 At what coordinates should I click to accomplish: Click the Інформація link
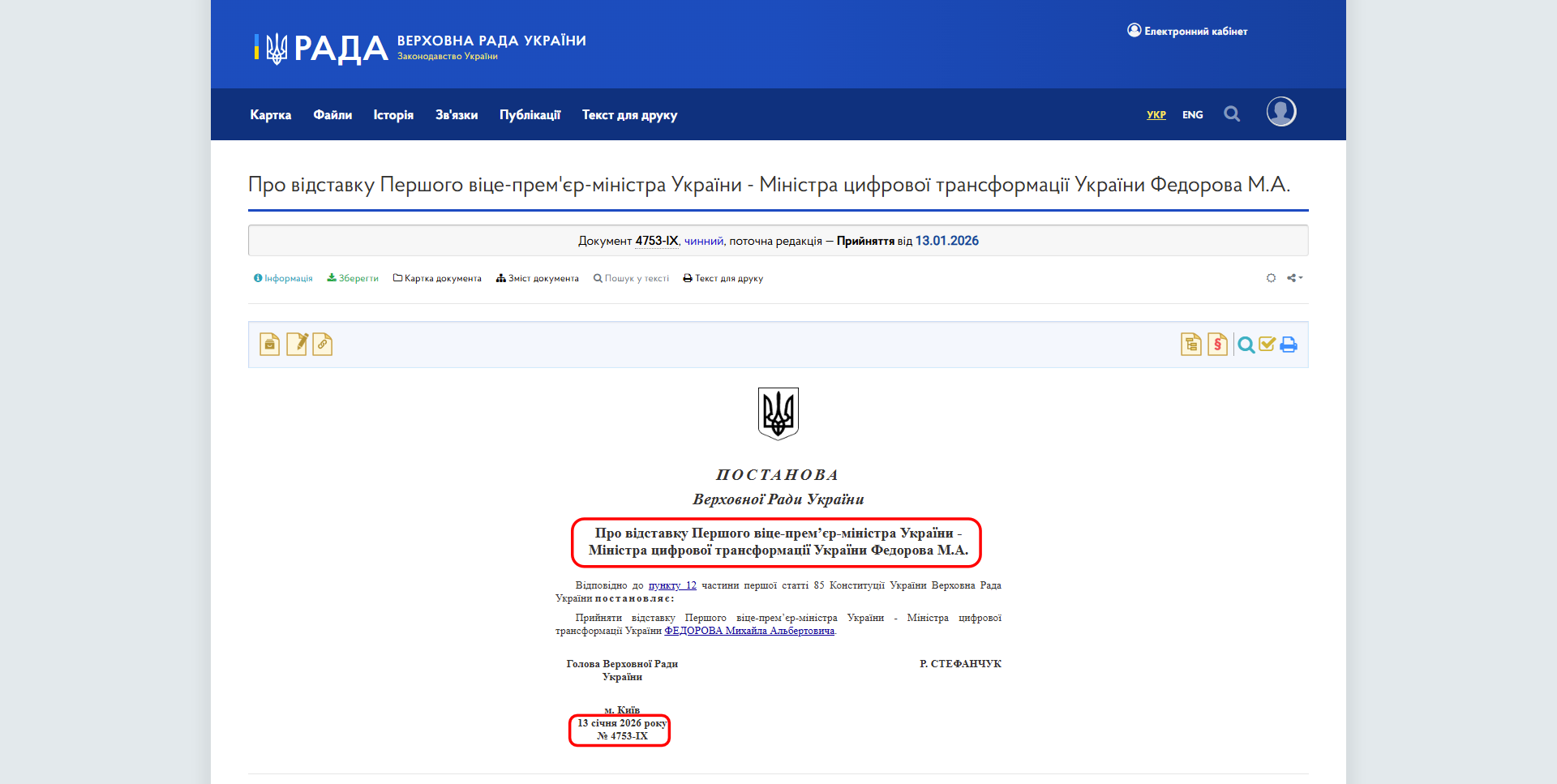click(x=283, y=278)
